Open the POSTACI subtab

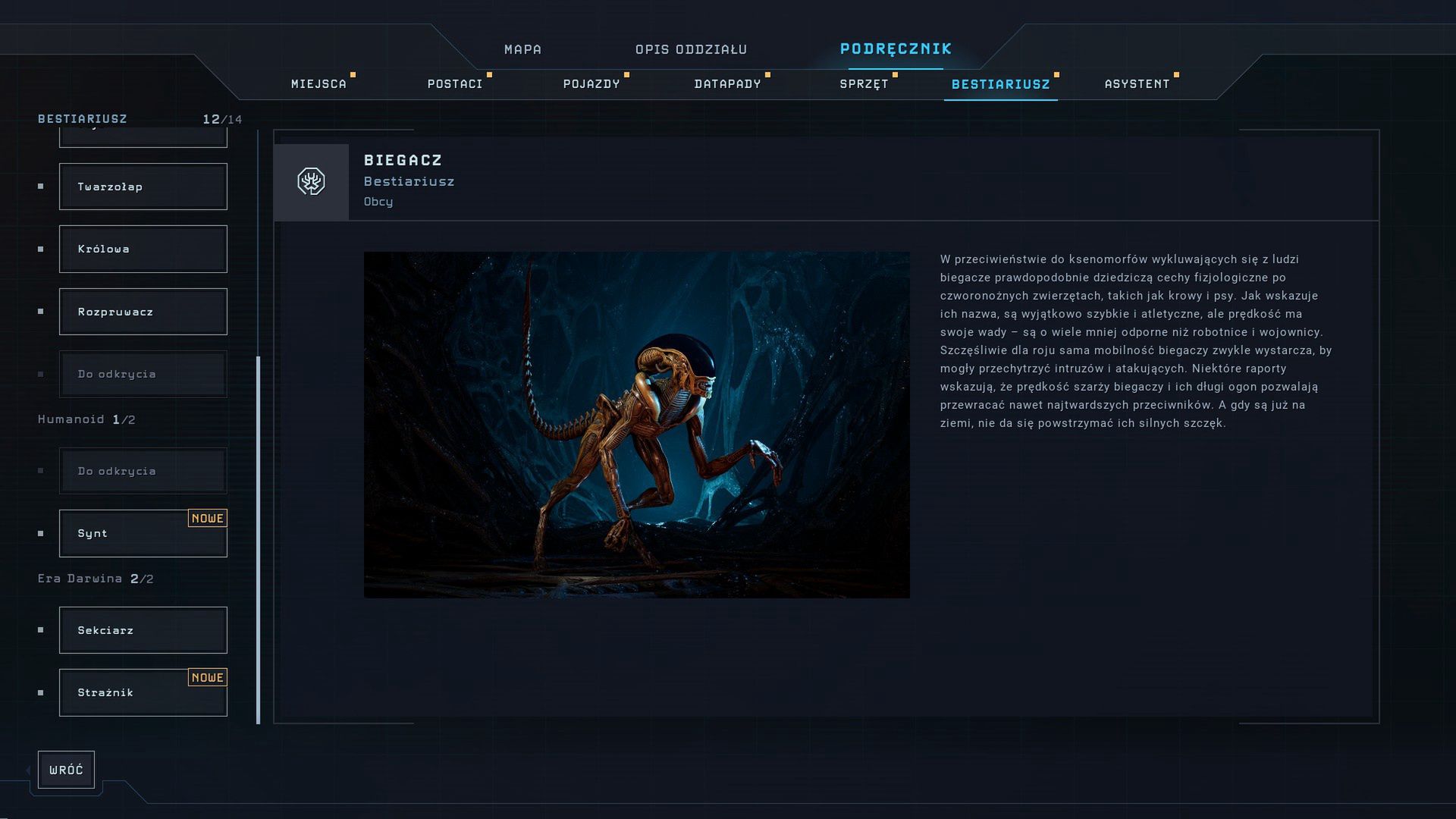coord(455,84)
